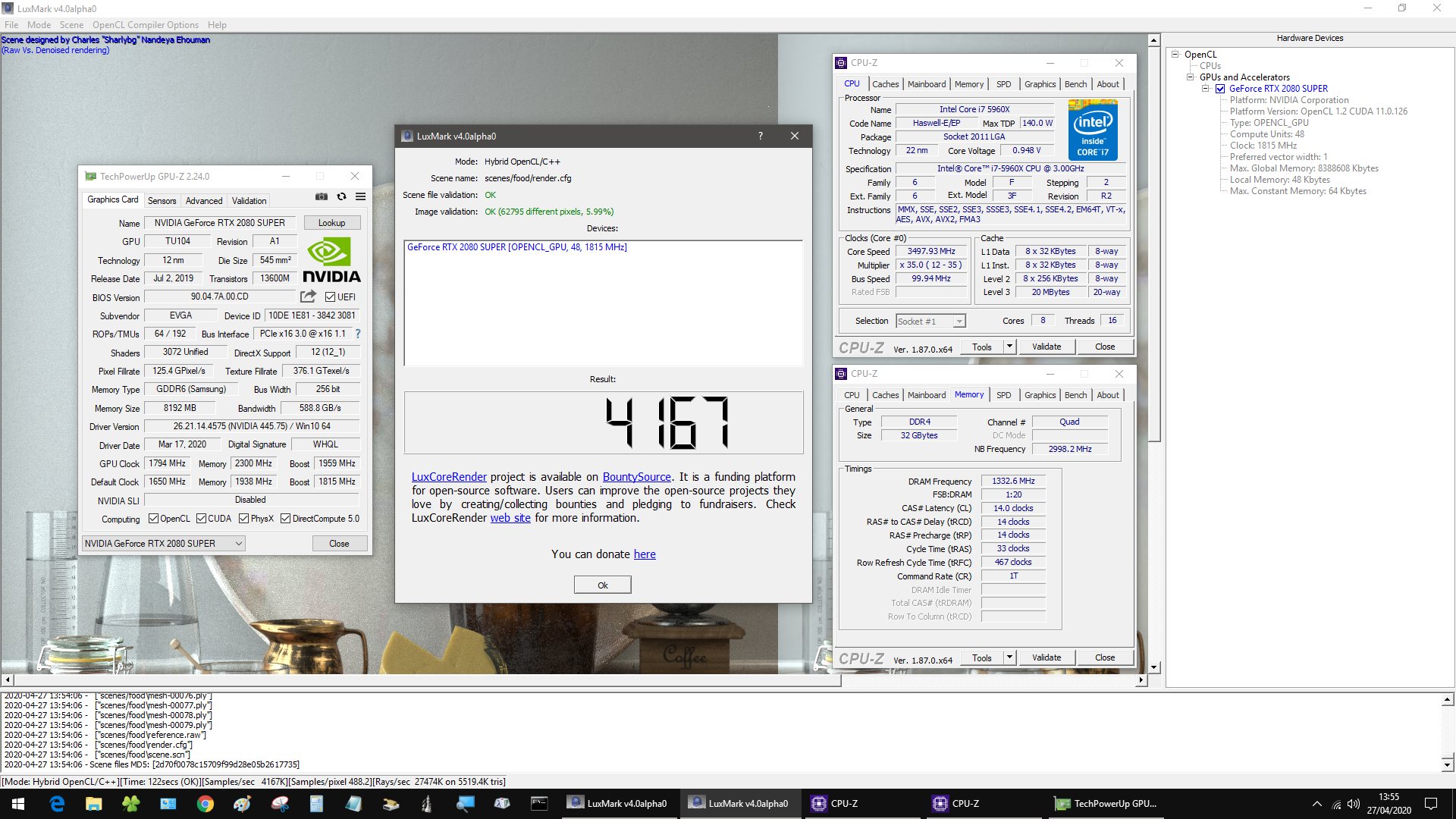This screenshot has width=1456, height=819.
Task: Open the Notepad icon in the taskbar
Action: click(354, 804)
